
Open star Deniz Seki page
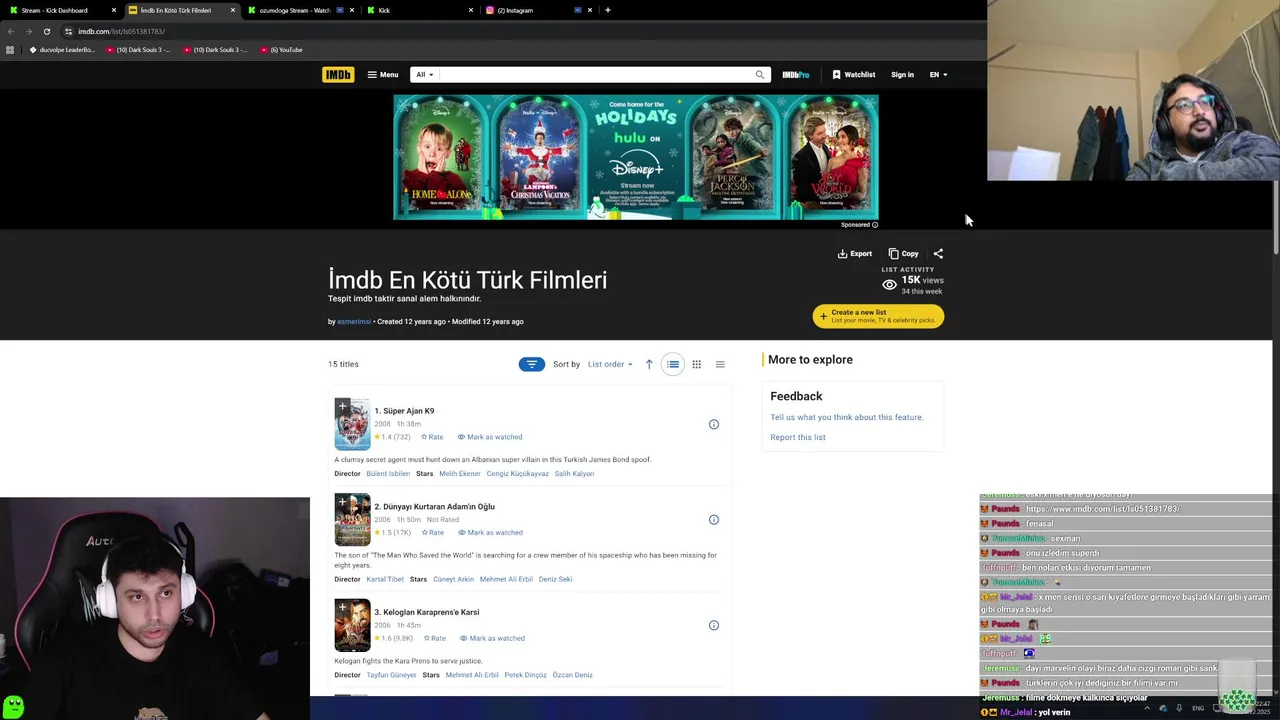click(555, 579)
